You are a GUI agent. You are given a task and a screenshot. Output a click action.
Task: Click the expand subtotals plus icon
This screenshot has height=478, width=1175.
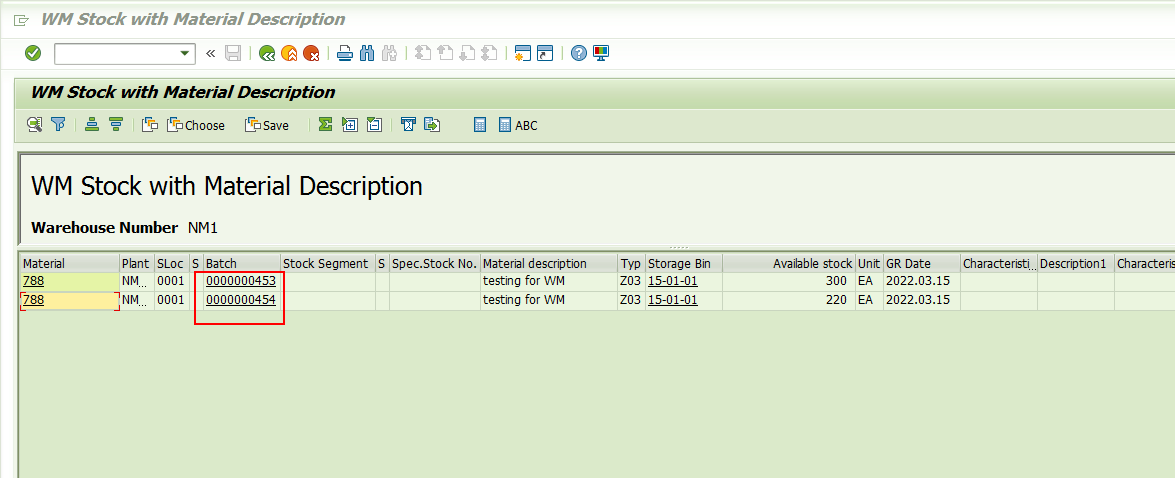[x=349, y=125]
